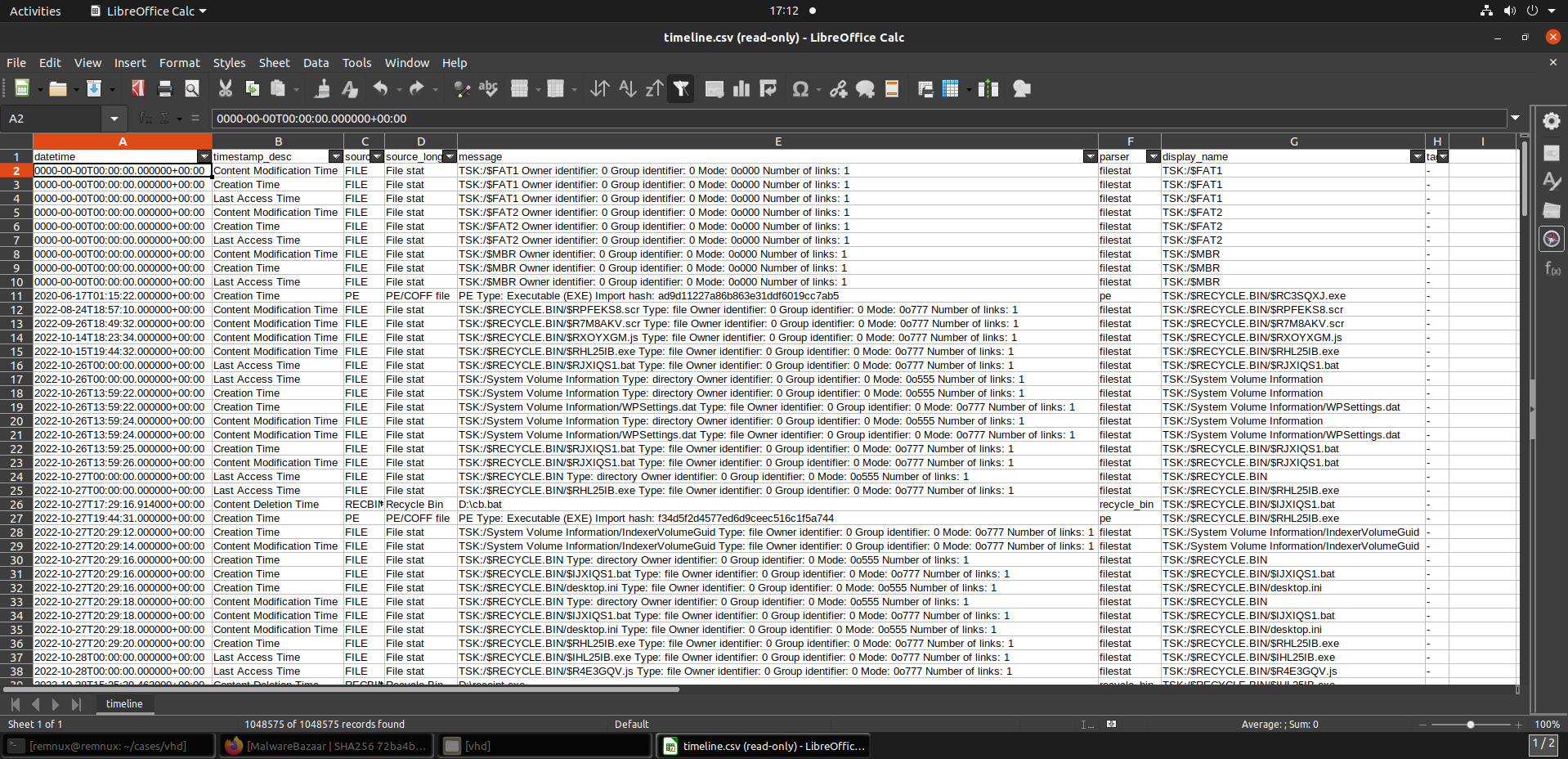Screen dimensions: 1568x759
Task: Click the Redo arrow
Action: point(417,89)
